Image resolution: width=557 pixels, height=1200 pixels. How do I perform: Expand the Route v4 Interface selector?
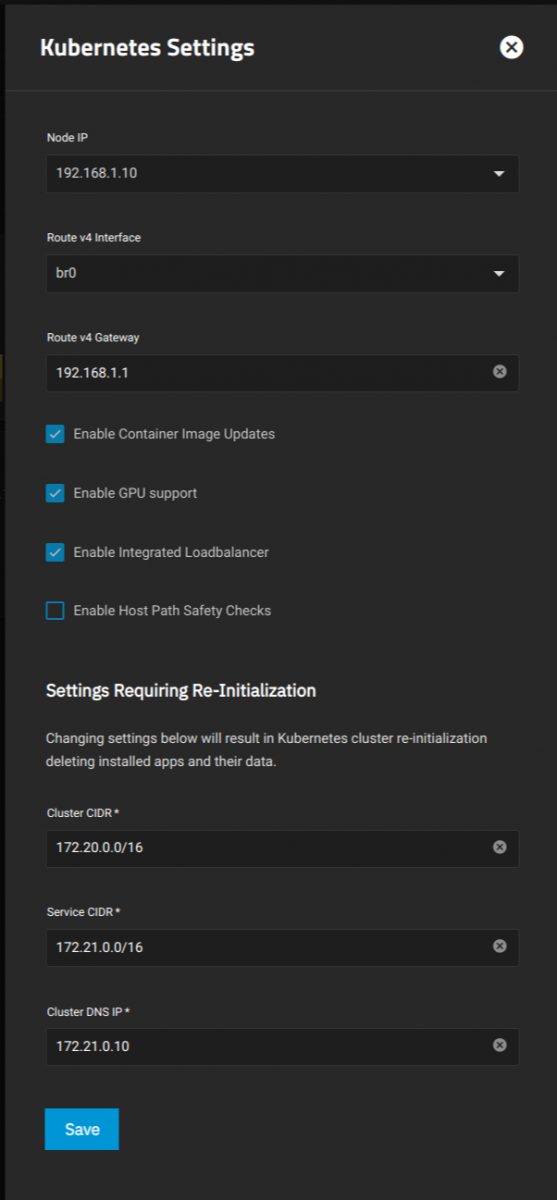282,272
